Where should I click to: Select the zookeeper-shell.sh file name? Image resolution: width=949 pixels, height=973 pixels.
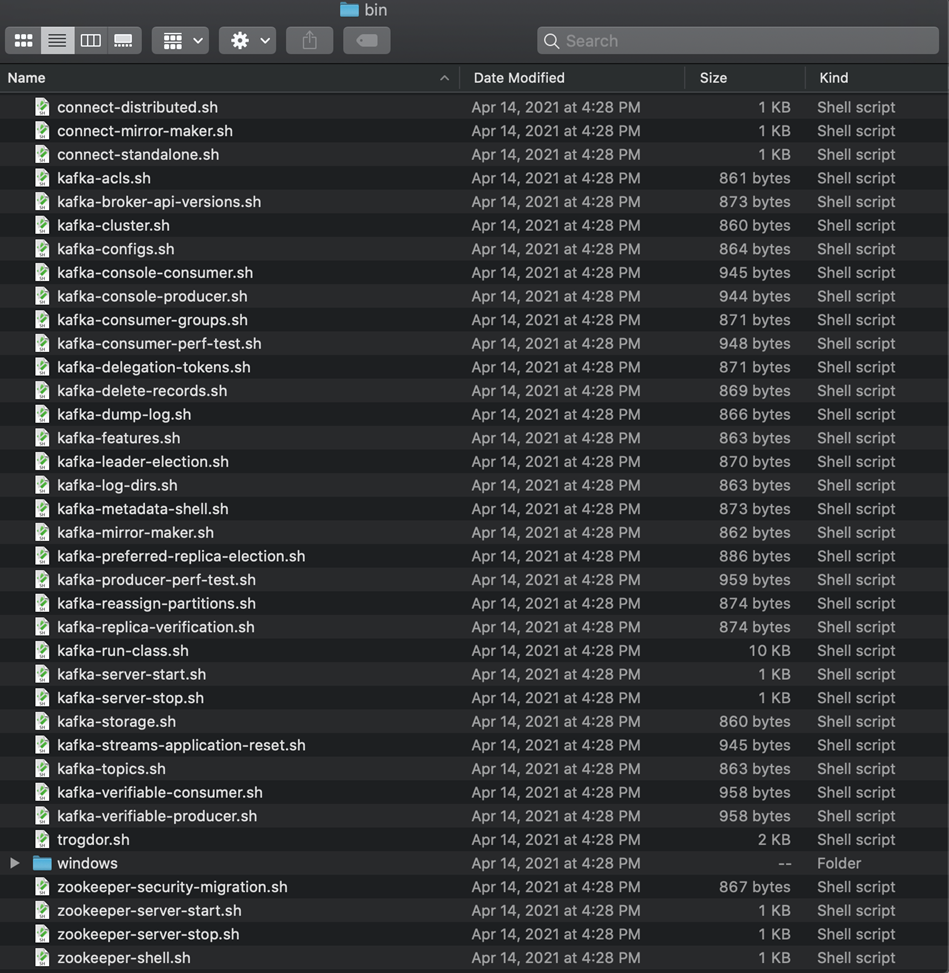point(124,957)
